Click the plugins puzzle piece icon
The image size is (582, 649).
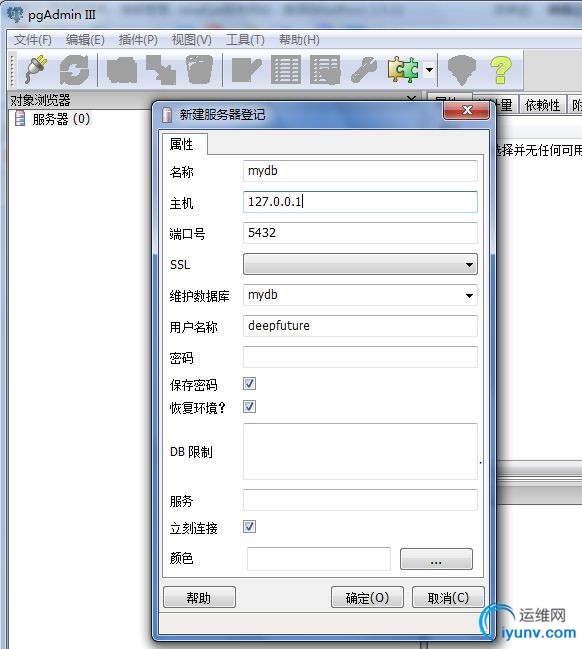click(x=403, y=69)
